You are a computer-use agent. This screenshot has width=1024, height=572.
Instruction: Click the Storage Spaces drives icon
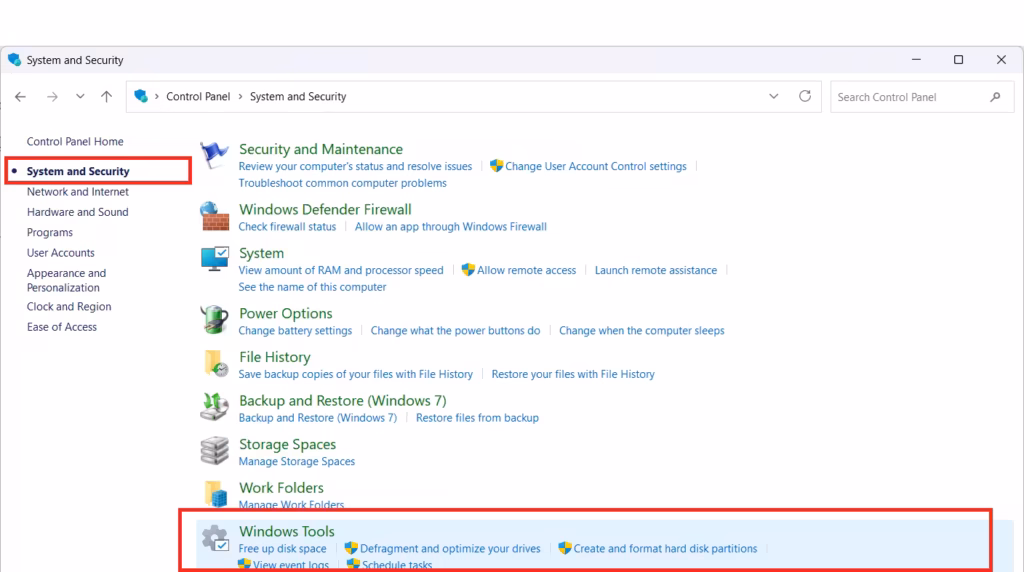click(x=214, y=451)
